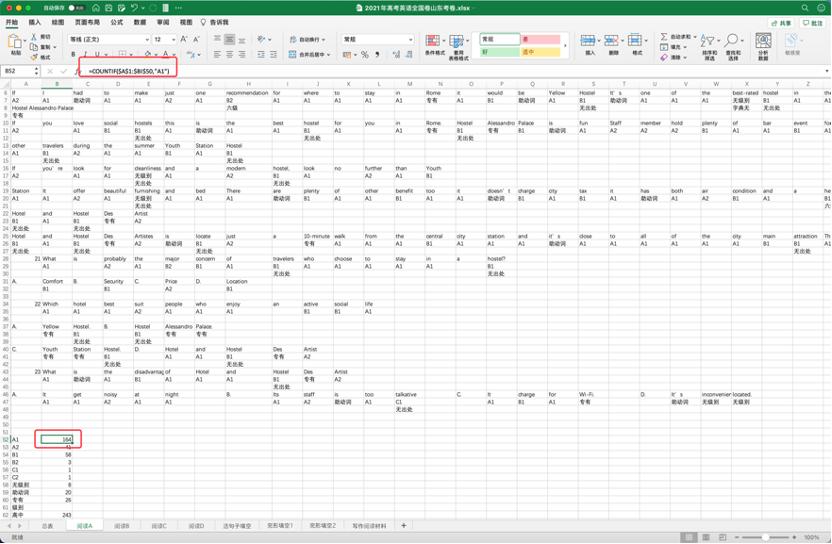Click the 共享 (Share) button
The width and height of the screenshot is (832, 544).
[781, 23]
